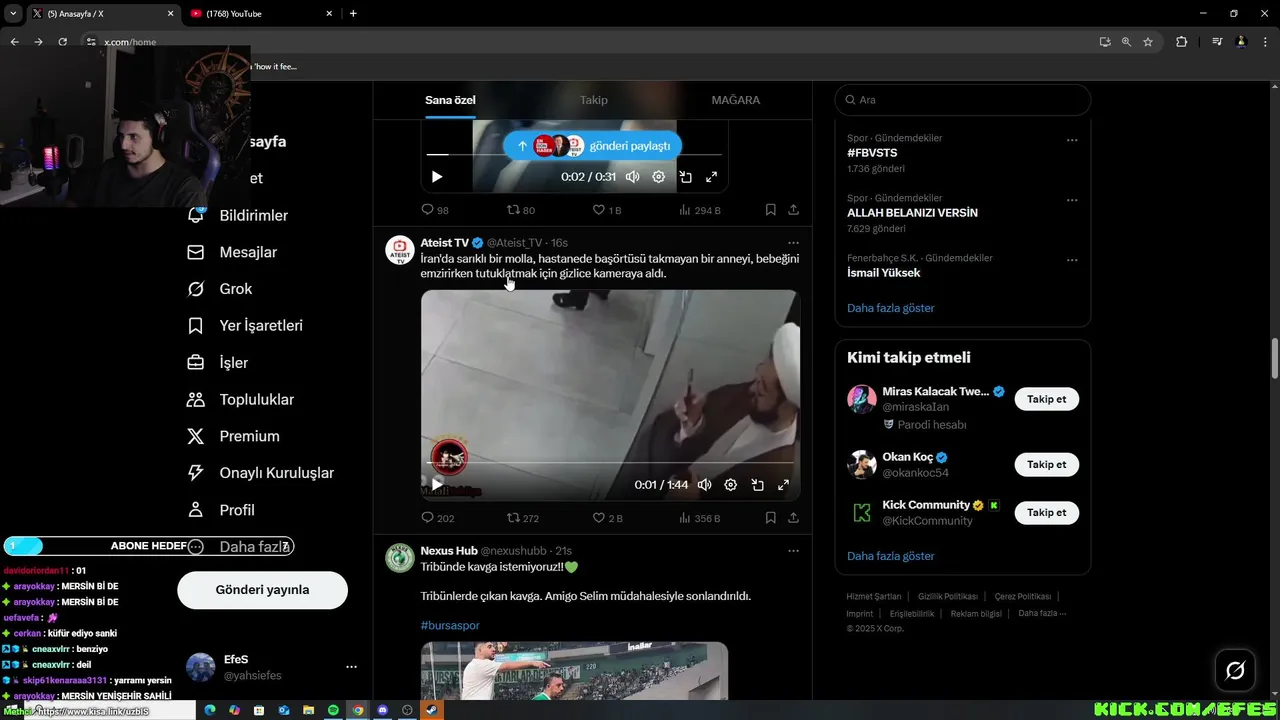Image resolution: width=1280 pixels, height=720 pixels.
Task: Open Profil from the sidebar
Action: point(221,510)
